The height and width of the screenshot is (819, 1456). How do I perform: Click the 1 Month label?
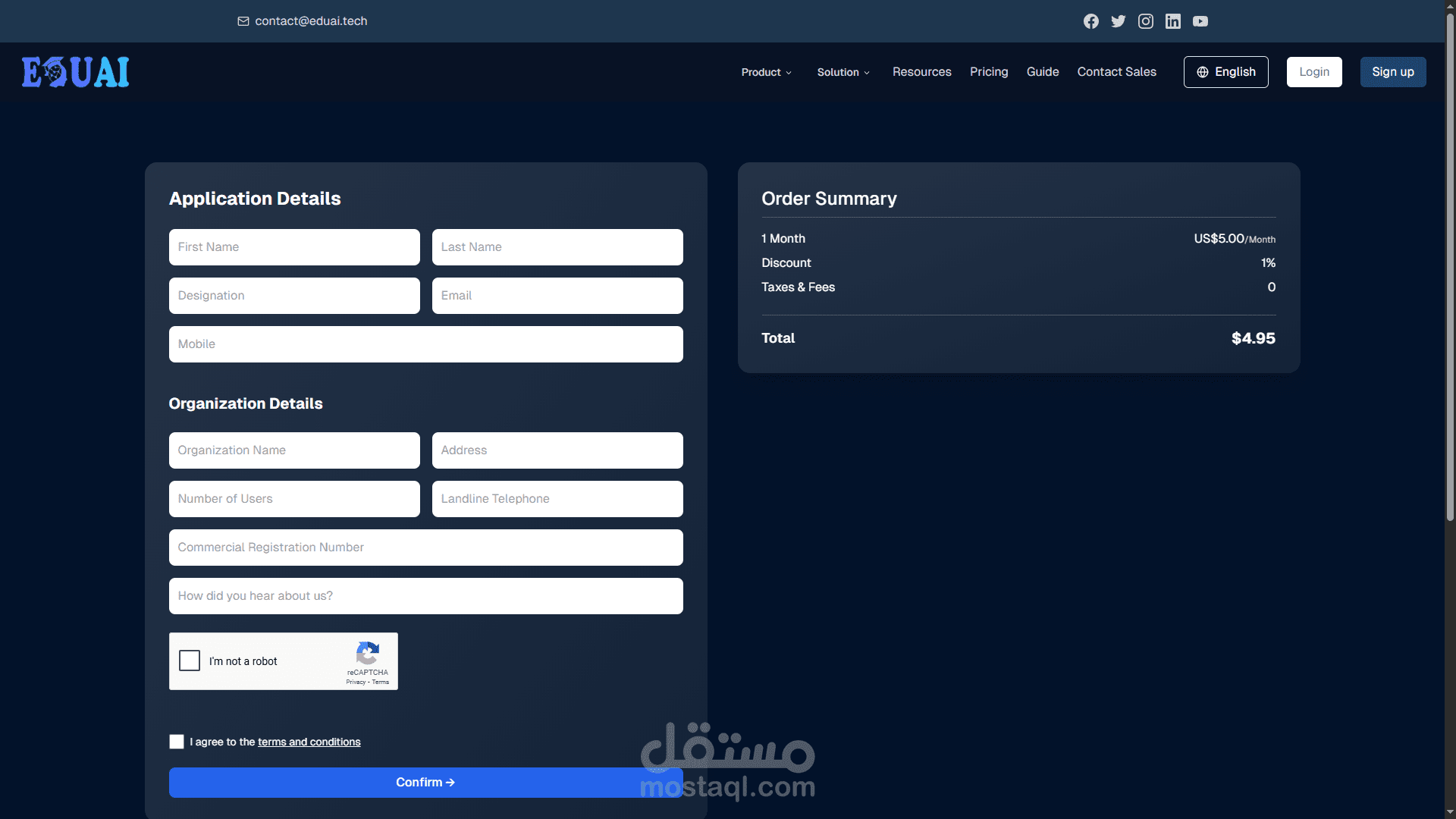coord(783,239)
